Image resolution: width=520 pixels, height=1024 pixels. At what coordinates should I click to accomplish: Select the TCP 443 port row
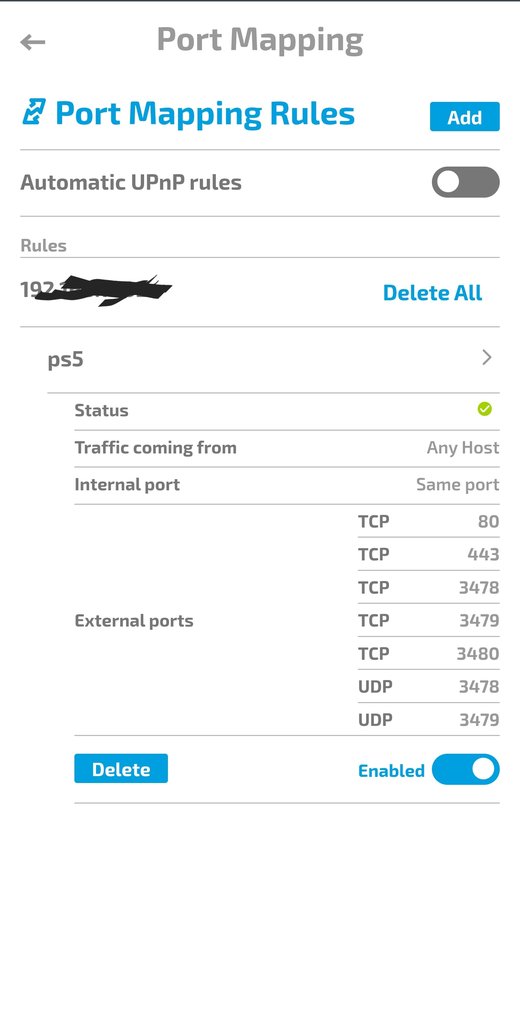(x=429, y=554)
